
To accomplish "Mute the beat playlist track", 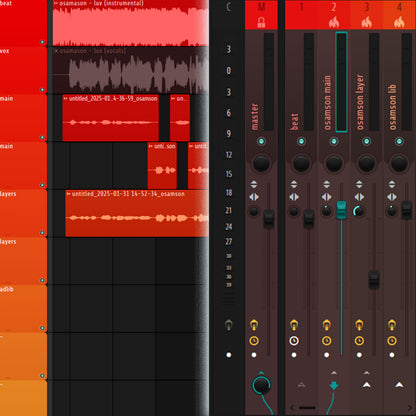I will click(42, 42).
